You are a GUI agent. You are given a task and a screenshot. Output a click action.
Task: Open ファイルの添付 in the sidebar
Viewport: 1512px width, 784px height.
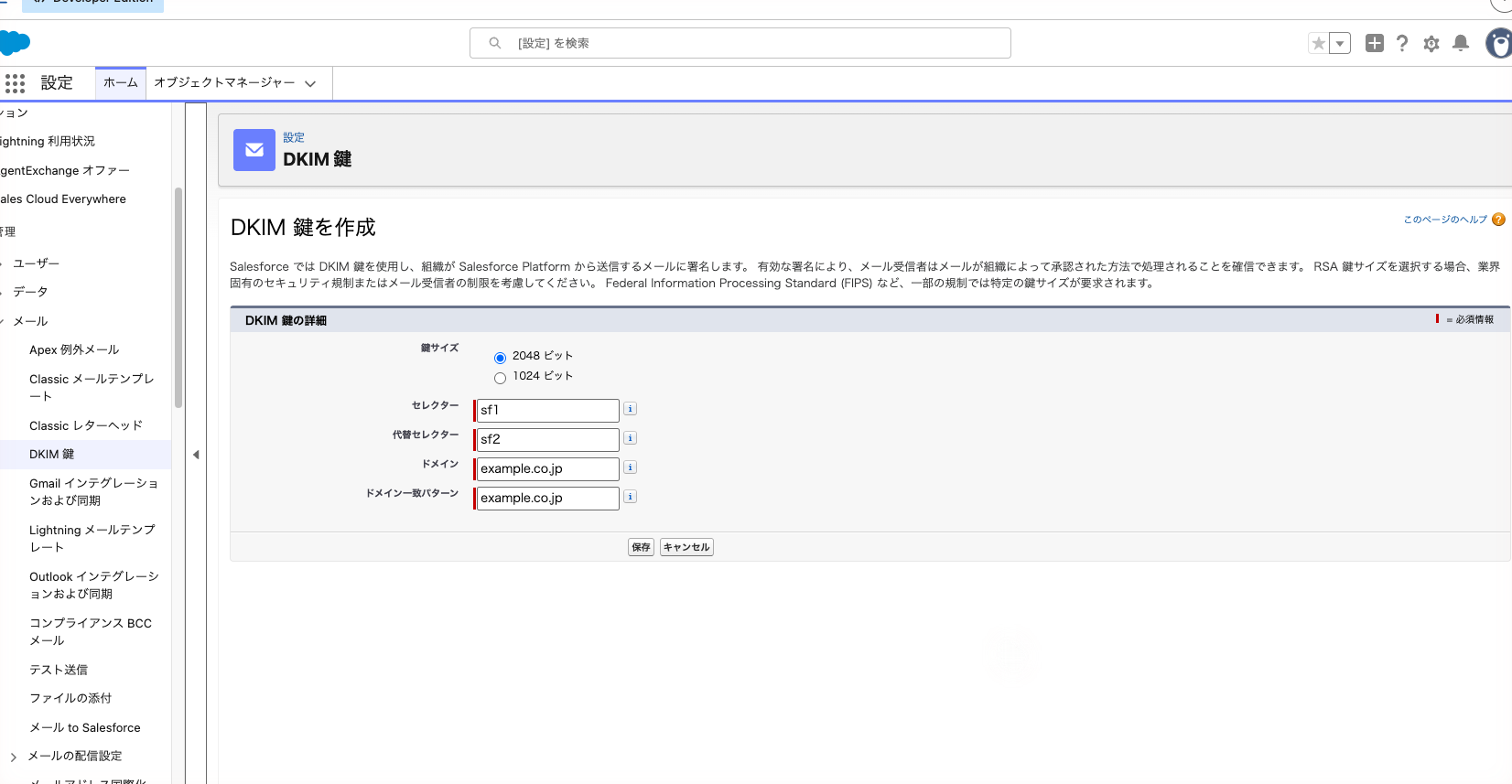[70, 698]
